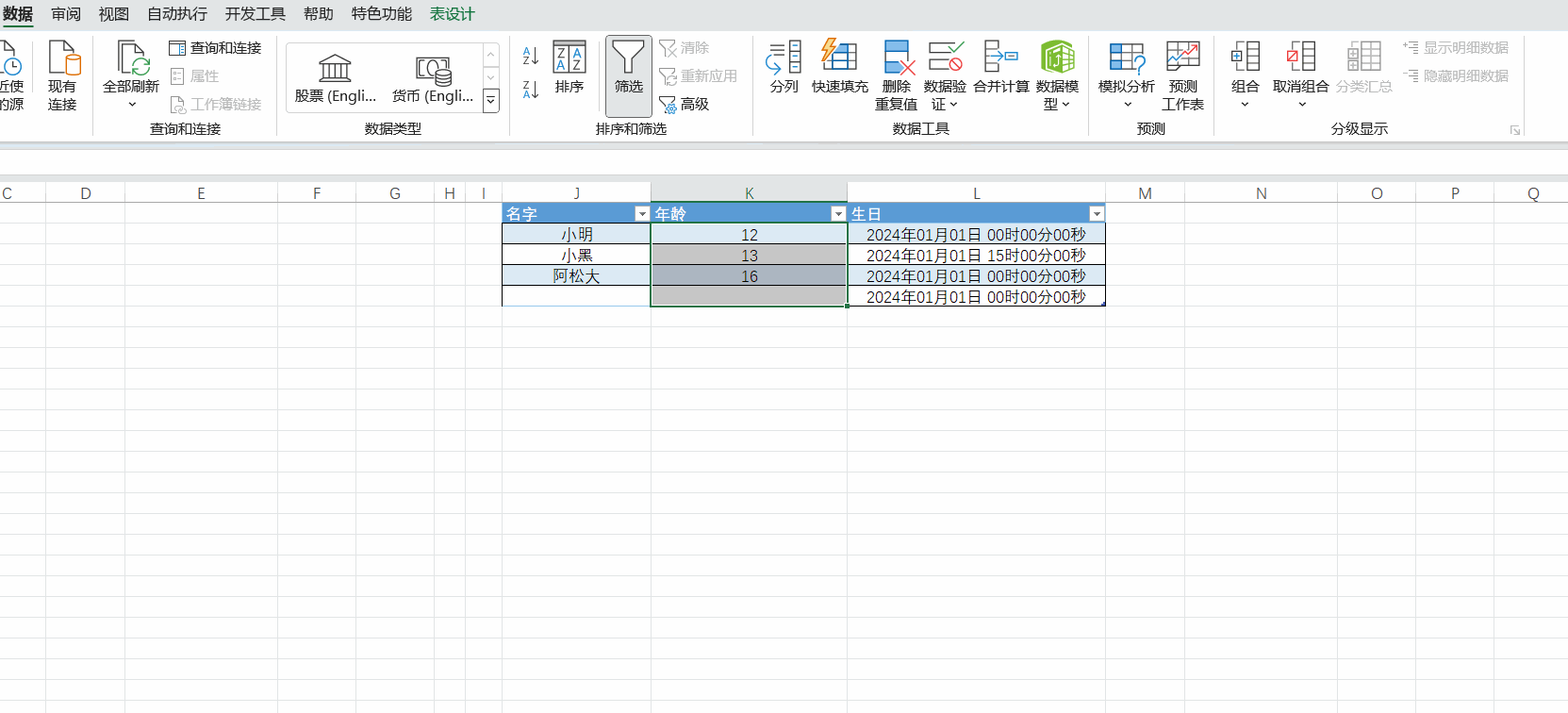The image size is (1568, 713).
Task: Click sort ascending A to Z icon
Action: (531, 57)
